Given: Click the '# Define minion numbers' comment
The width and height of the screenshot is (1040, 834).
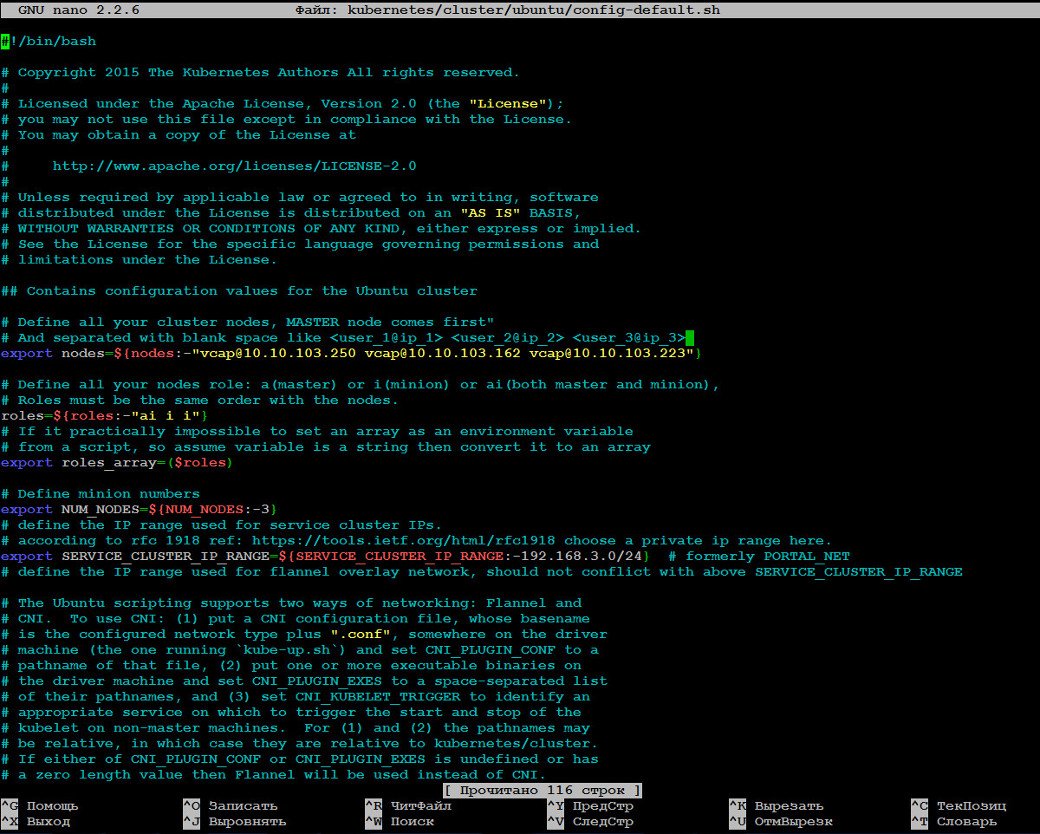Looking at the screenshot, I should coord(100,494).
